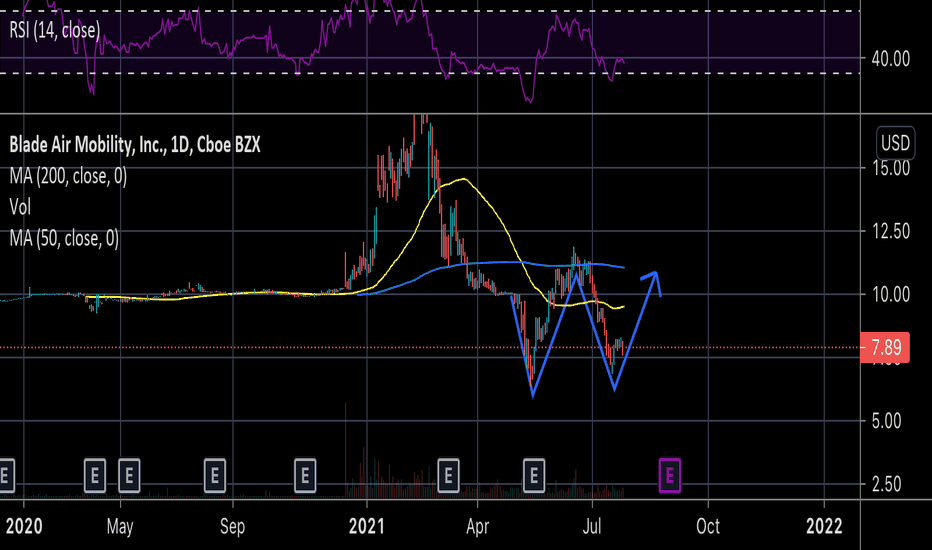This screenshot has height=550, width=932.
Task: Click the 15.00 price scale value
Action: 890,168
